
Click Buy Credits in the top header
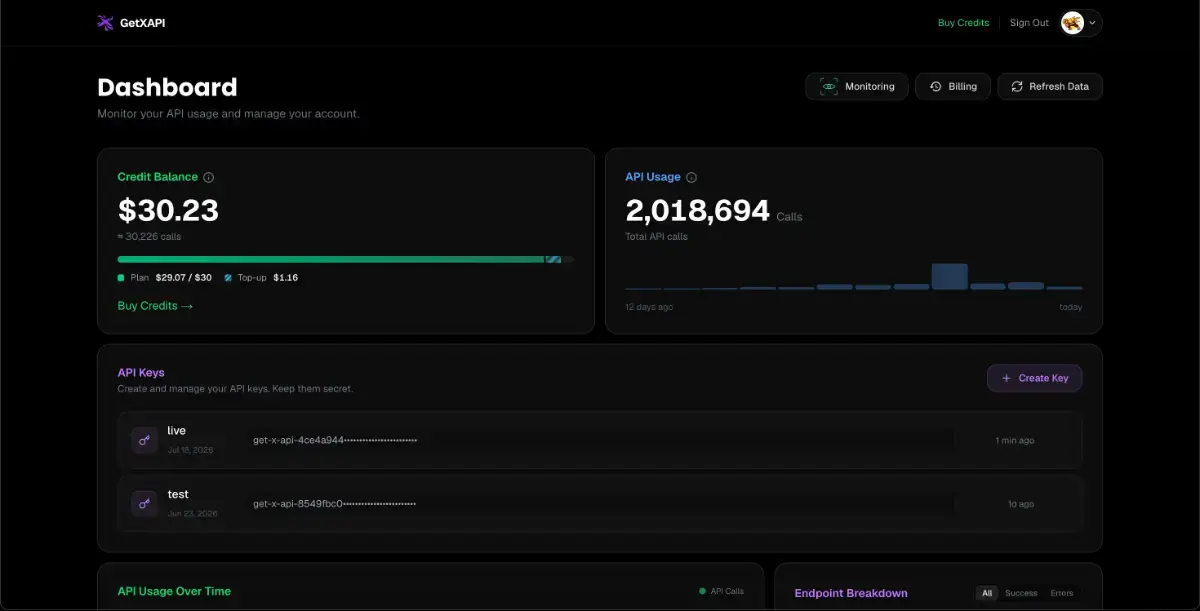pyautogui.click(x=963, y=23)
